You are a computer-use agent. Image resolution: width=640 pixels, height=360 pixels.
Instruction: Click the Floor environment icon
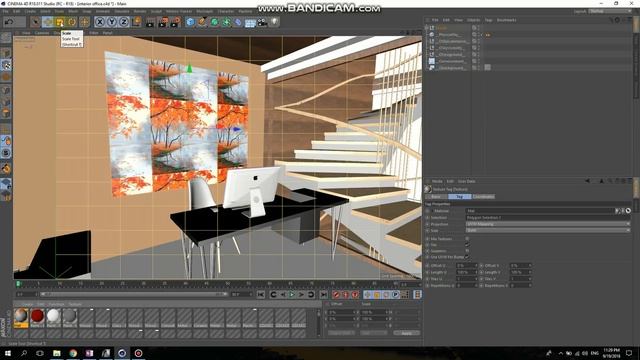(x=250, y=22)
